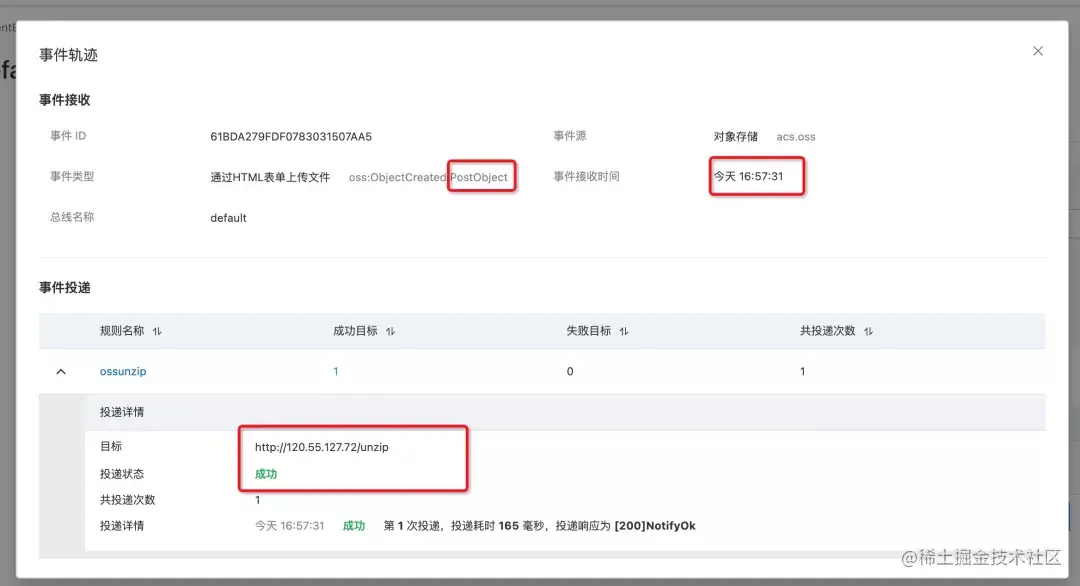Sort by 失败目标 column

pyautogui.click(x=624, y=331)
